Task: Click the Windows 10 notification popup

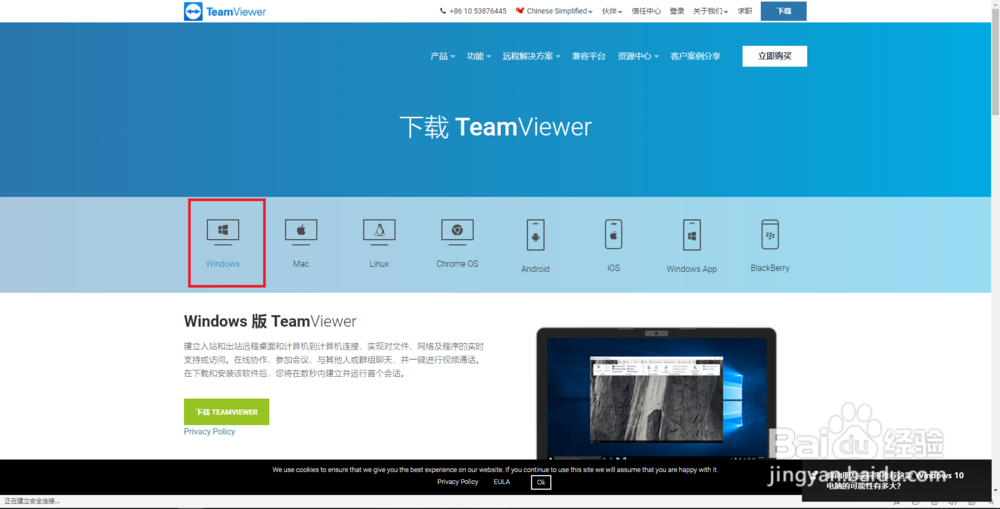Action: coord(896,480)
